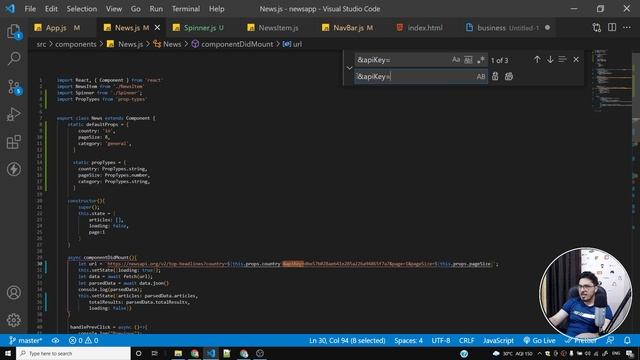Open the Accounts menu icon
The height and width of the screenshot is (360, 640).
pyautogui.click(x=14, y=293)
